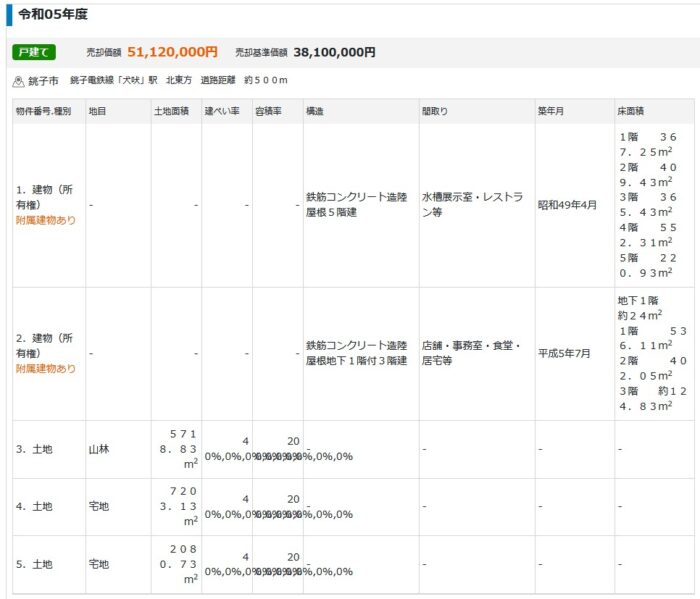The width and height of the screenshot is (700, 599).
Task: Click the green 戸建て badge
Action: (x=34, y=52)
